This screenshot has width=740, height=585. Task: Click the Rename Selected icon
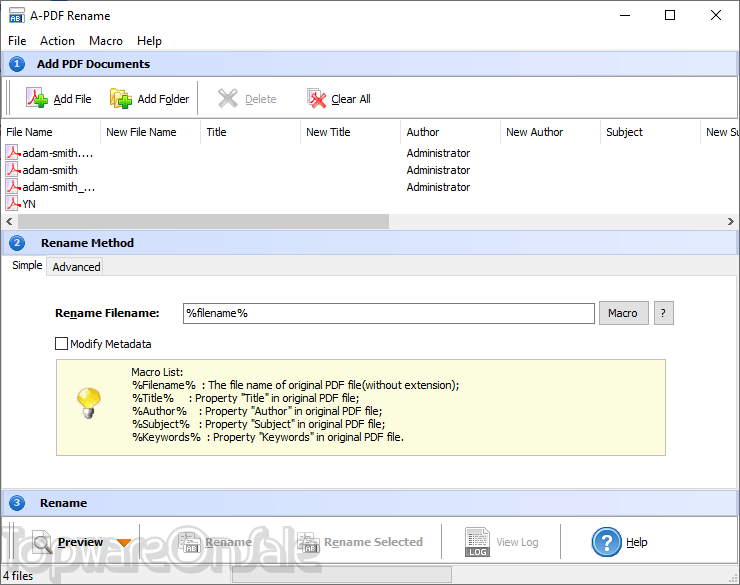[309, 542]
